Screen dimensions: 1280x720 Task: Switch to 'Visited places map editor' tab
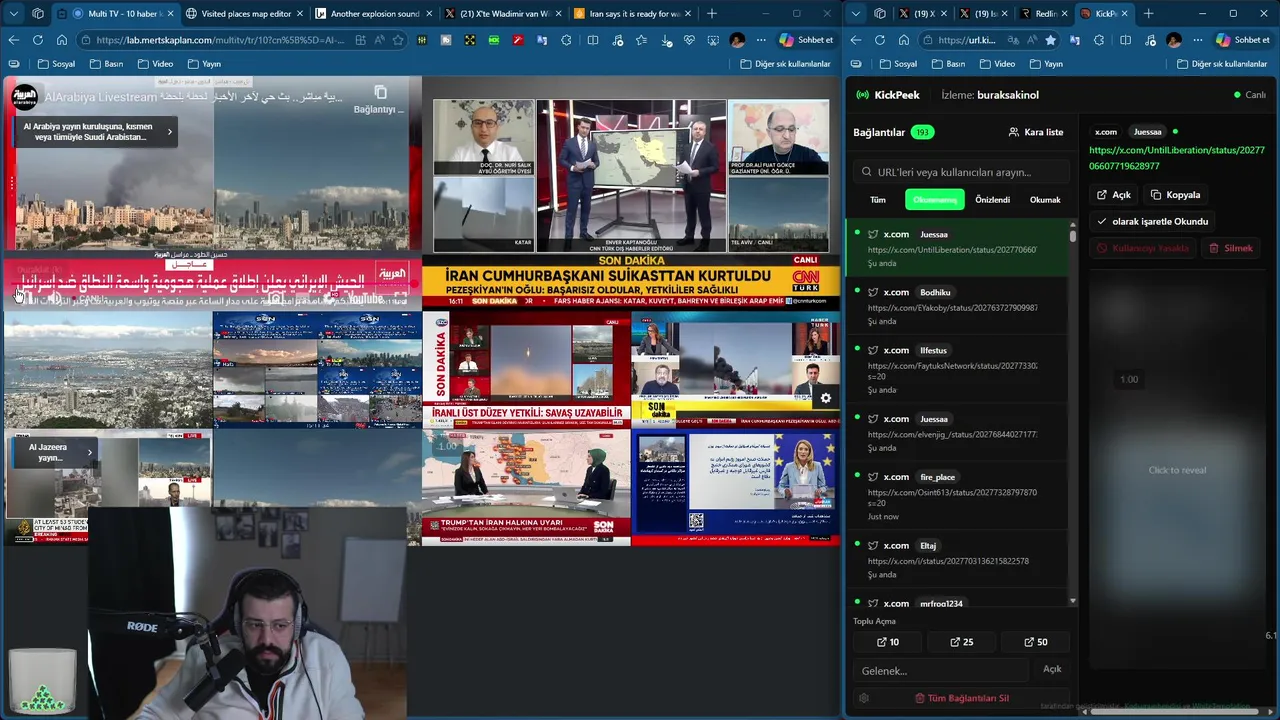click(x=244, y=13)
